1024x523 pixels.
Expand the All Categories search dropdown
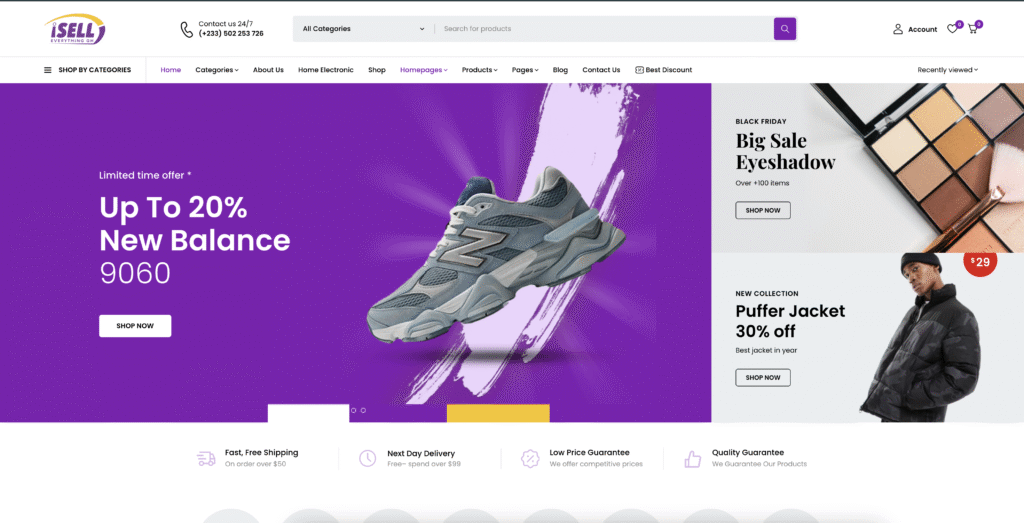(x=364, y=29)
